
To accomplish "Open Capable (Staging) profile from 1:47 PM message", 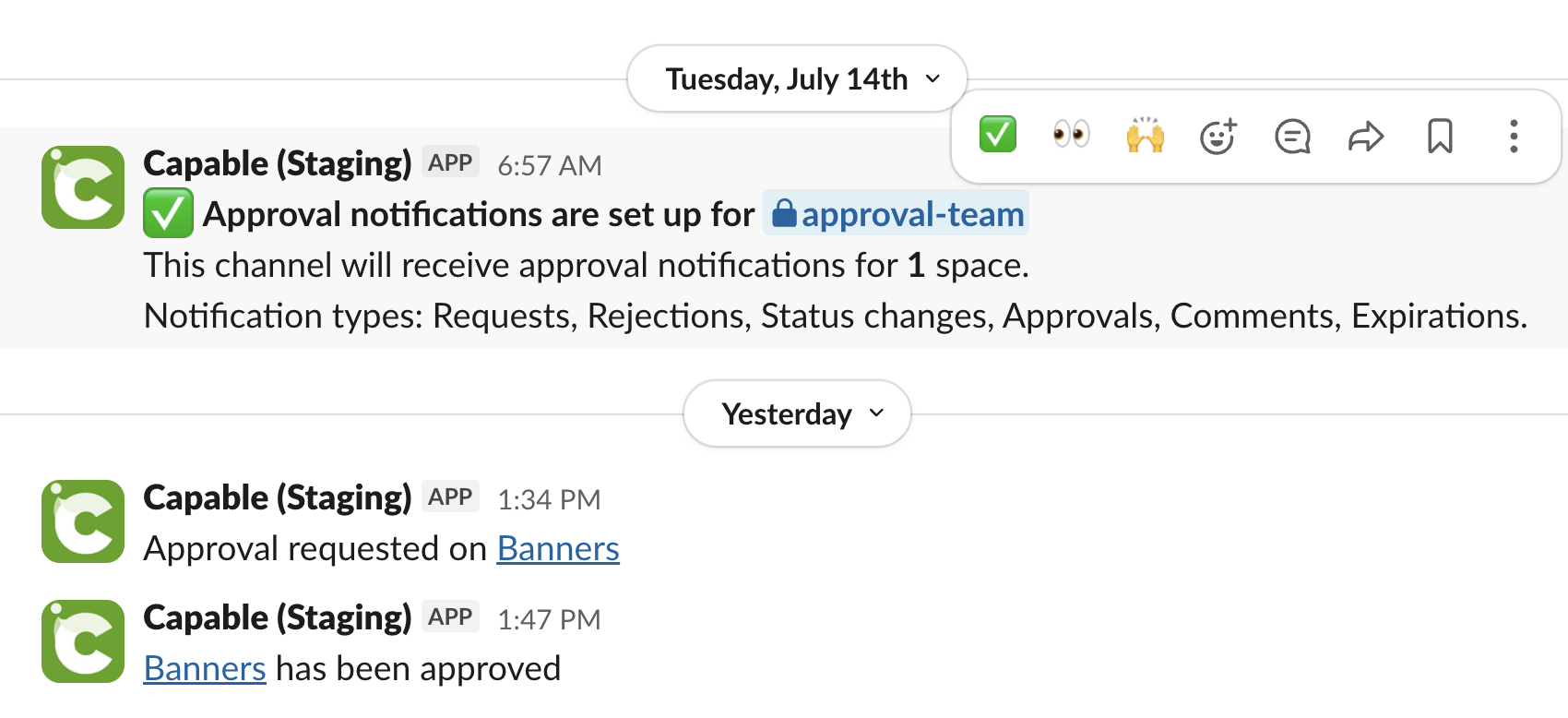I will point(278,617).
